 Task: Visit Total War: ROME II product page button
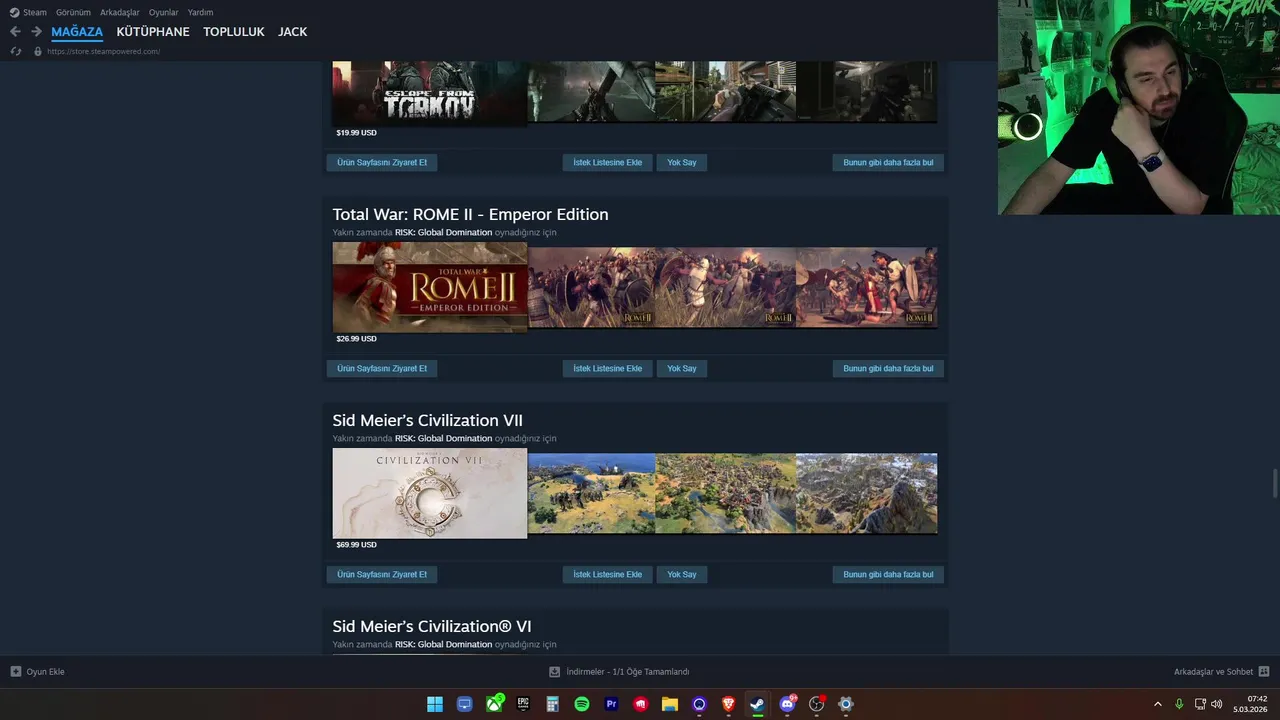[382, 368]
